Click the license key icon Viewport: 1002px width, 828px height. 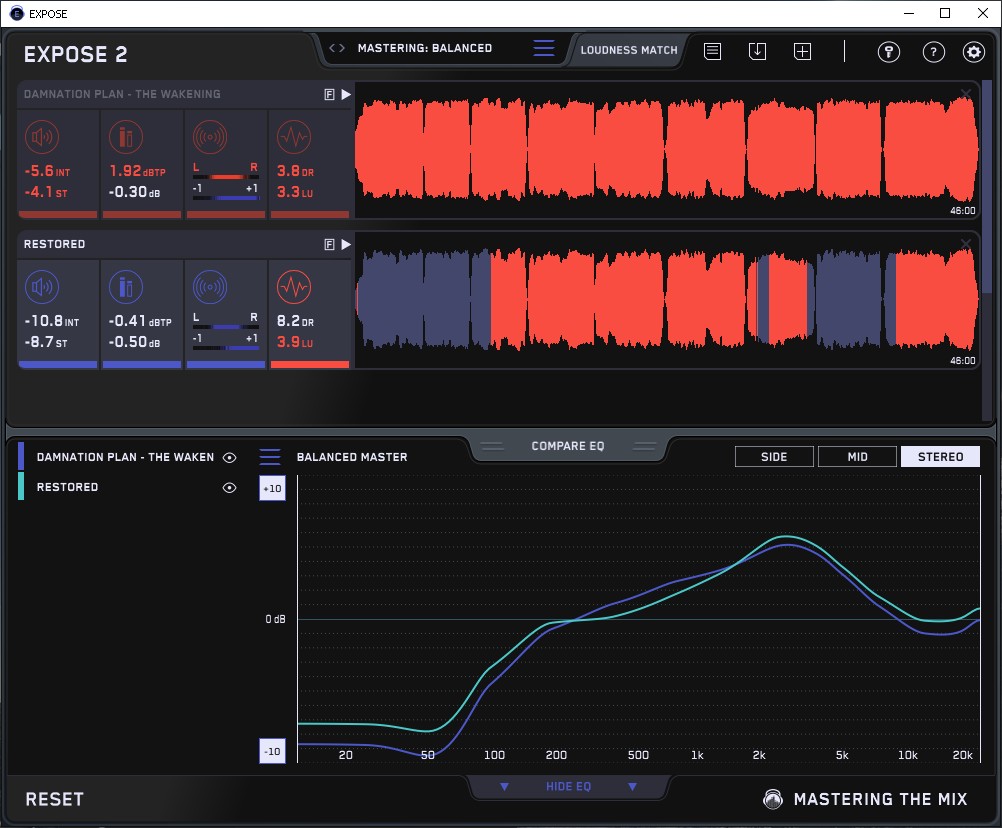click(x=889, y=52)
